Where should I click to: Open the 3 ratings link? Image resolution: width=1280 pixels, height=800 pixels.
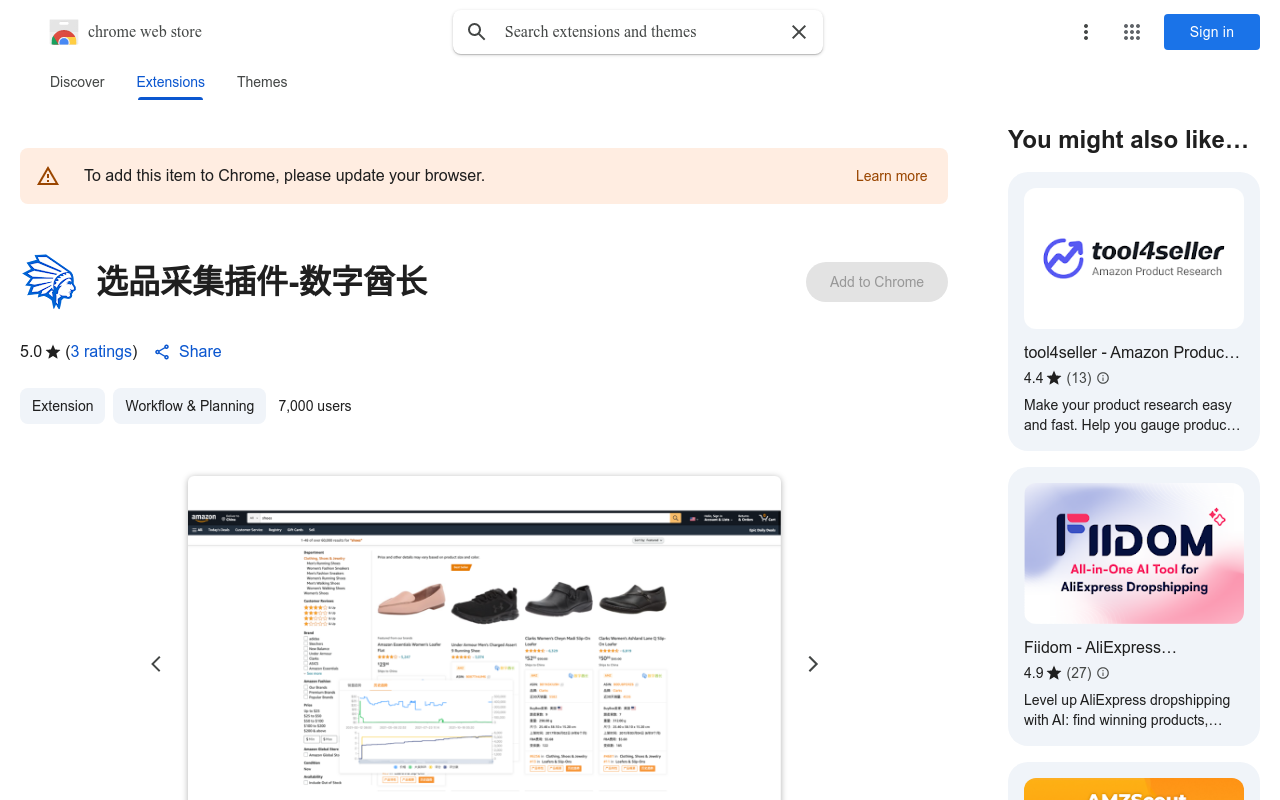(102, 352)
